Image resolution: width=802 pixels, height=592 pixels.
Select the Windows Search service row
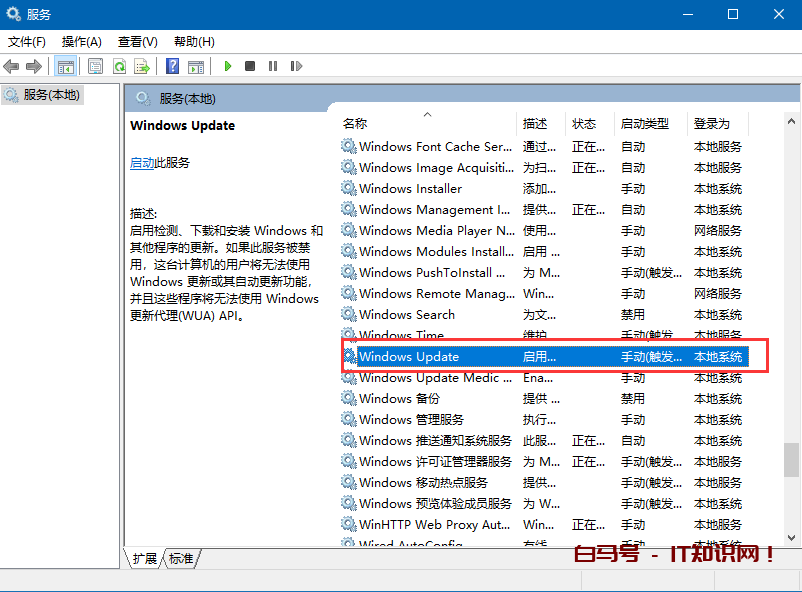407,314
